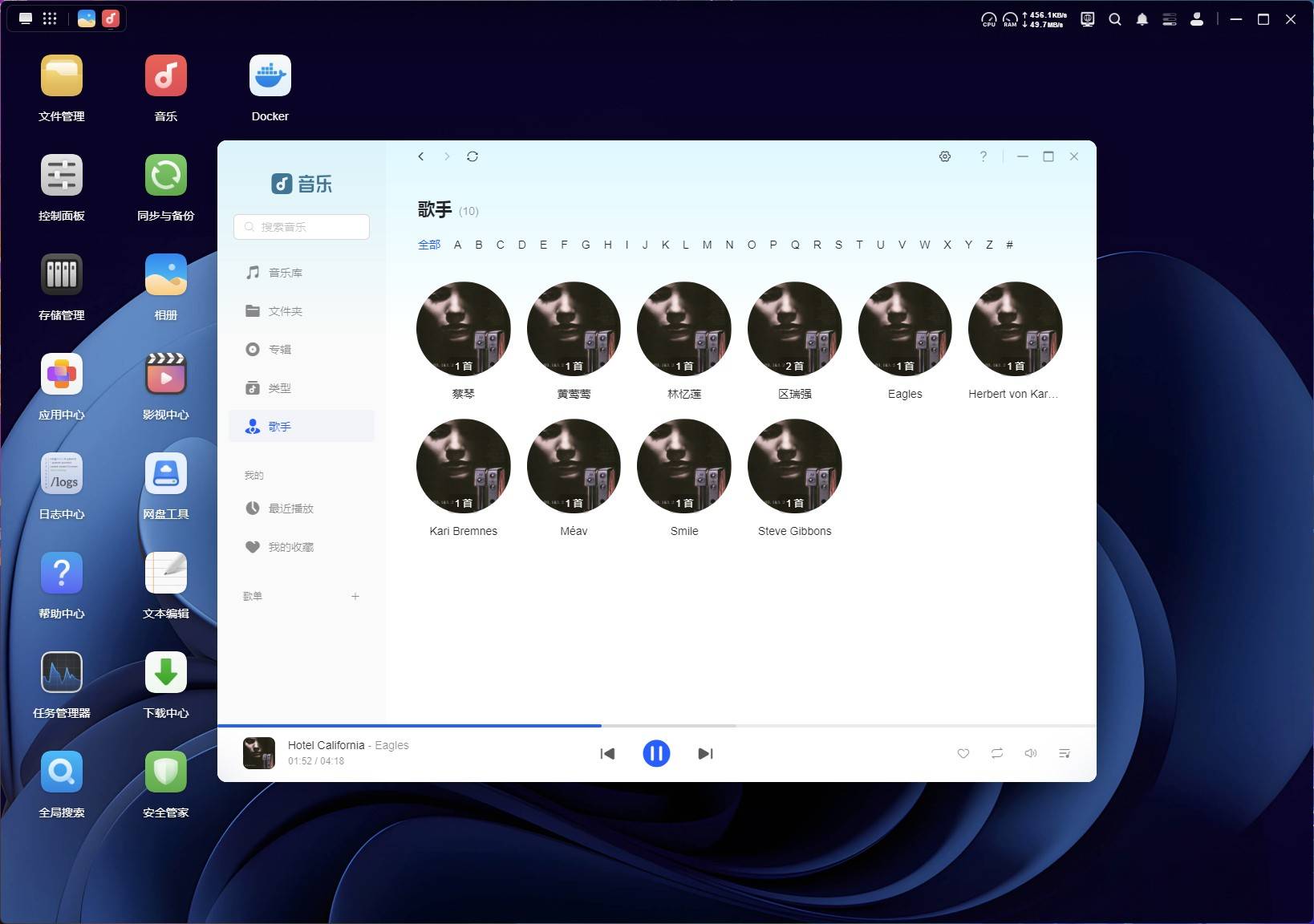This screenshot has width=1314, height=924.
Task: Click the back navigation arrow in music app
Action: [420, 156]
